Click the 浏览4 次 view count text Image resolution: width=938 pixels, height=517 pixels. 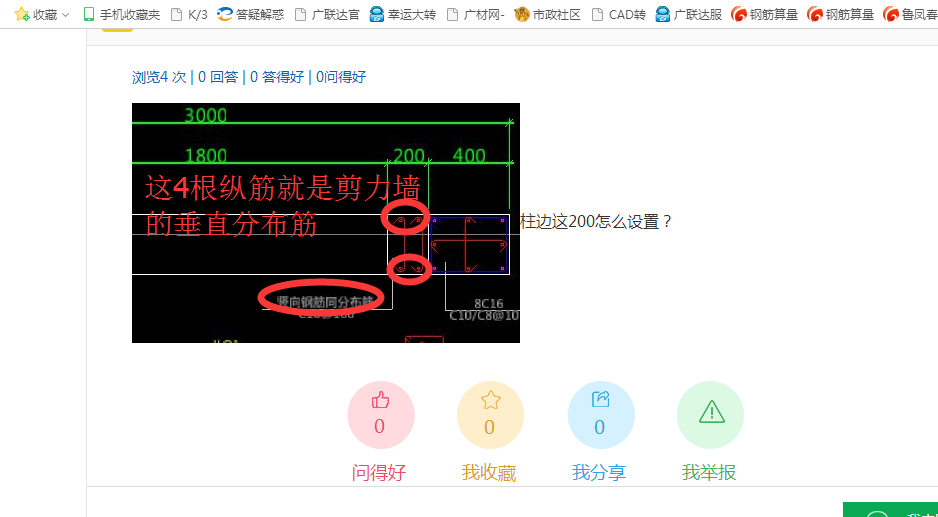159,77
